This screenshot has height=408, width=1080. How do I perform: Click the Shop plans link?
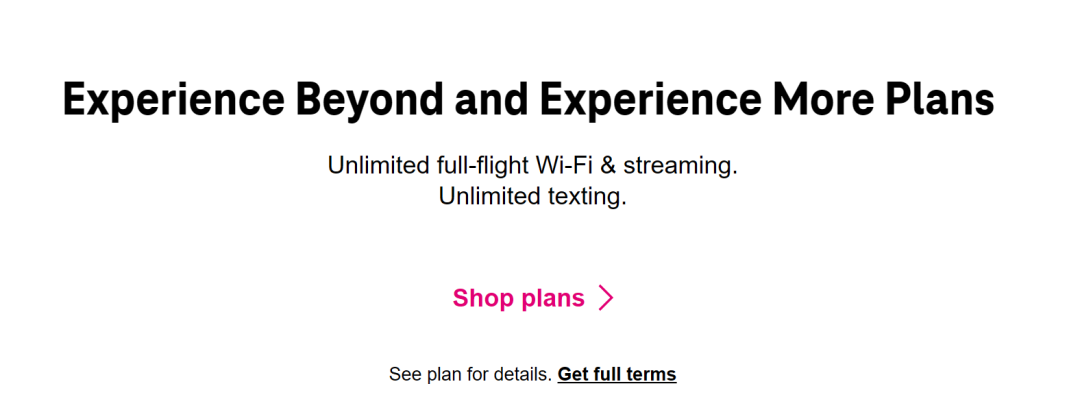pyautogui.click(x=519, y=298)
